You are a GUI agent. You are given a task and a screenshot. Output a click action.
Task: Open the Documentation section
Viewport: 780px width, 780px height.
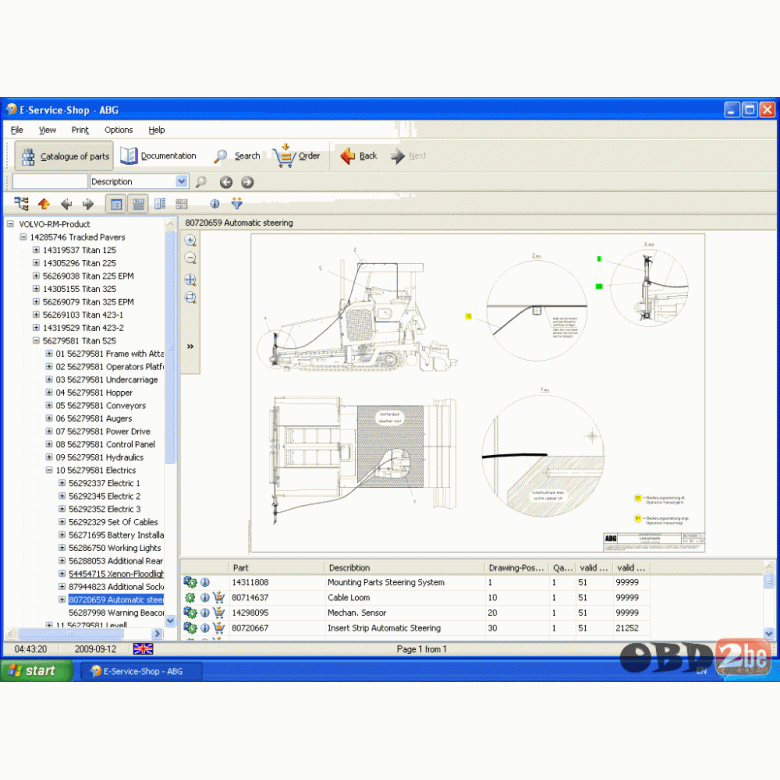pos(159,156)
